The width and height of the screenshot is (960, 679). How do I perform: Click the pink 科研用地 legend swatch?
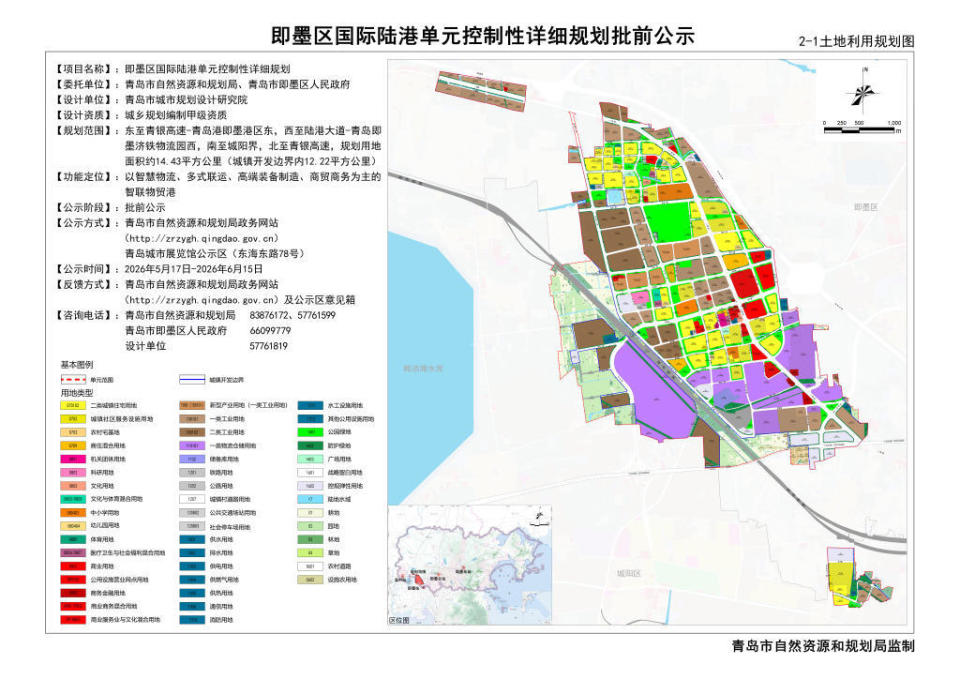tap(73, 473)
